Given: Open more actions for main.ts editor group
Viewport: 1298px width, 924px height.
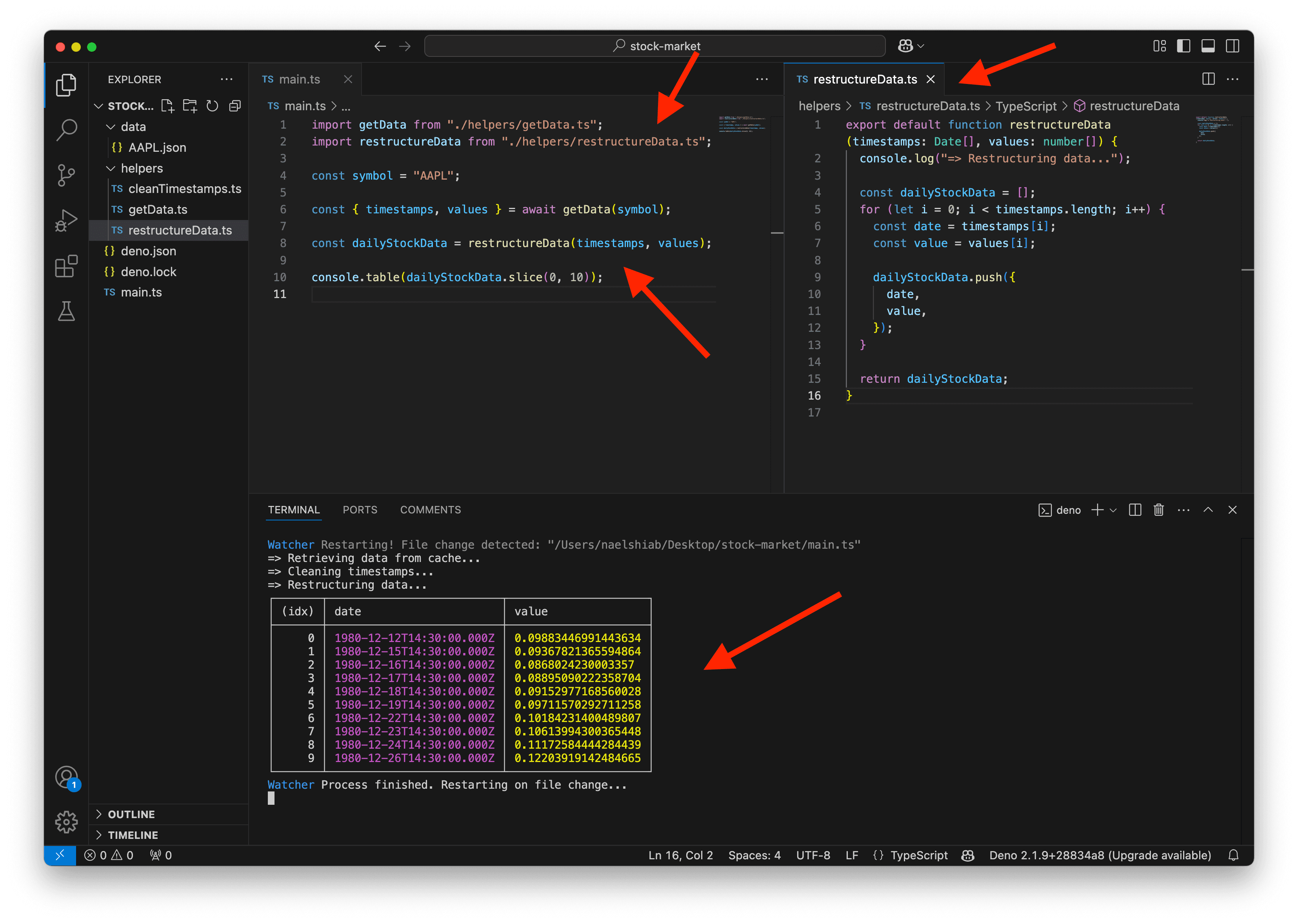Looking at the screenshot, I should click(762, 79).
